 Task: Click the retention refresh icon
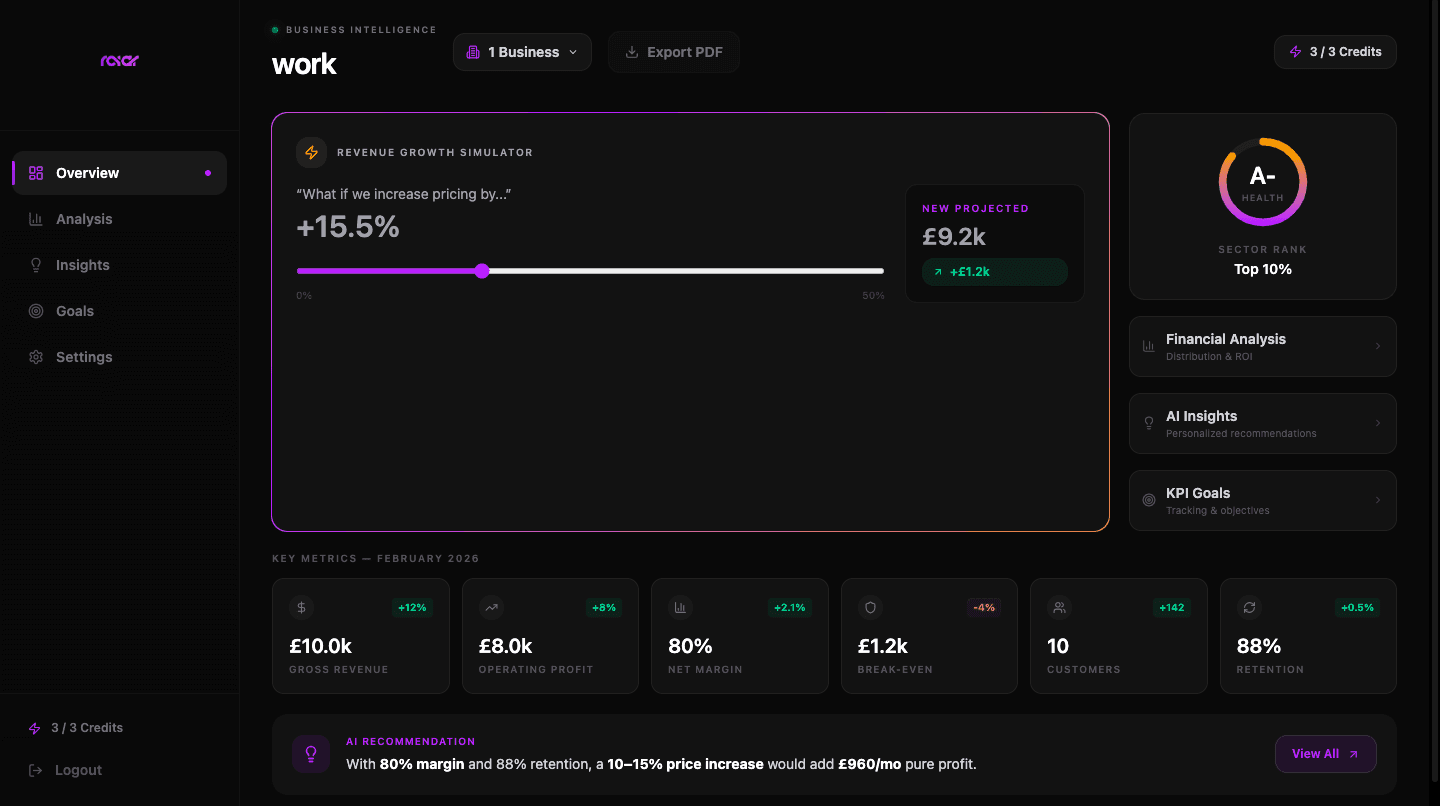coord(1249,607)
